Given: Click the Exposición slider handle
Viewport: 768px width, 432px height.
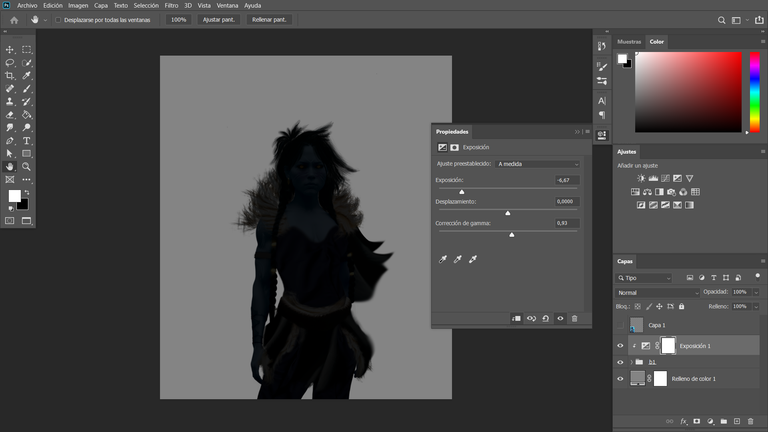Looking at the screenshot, I should [x=461, y=192].
